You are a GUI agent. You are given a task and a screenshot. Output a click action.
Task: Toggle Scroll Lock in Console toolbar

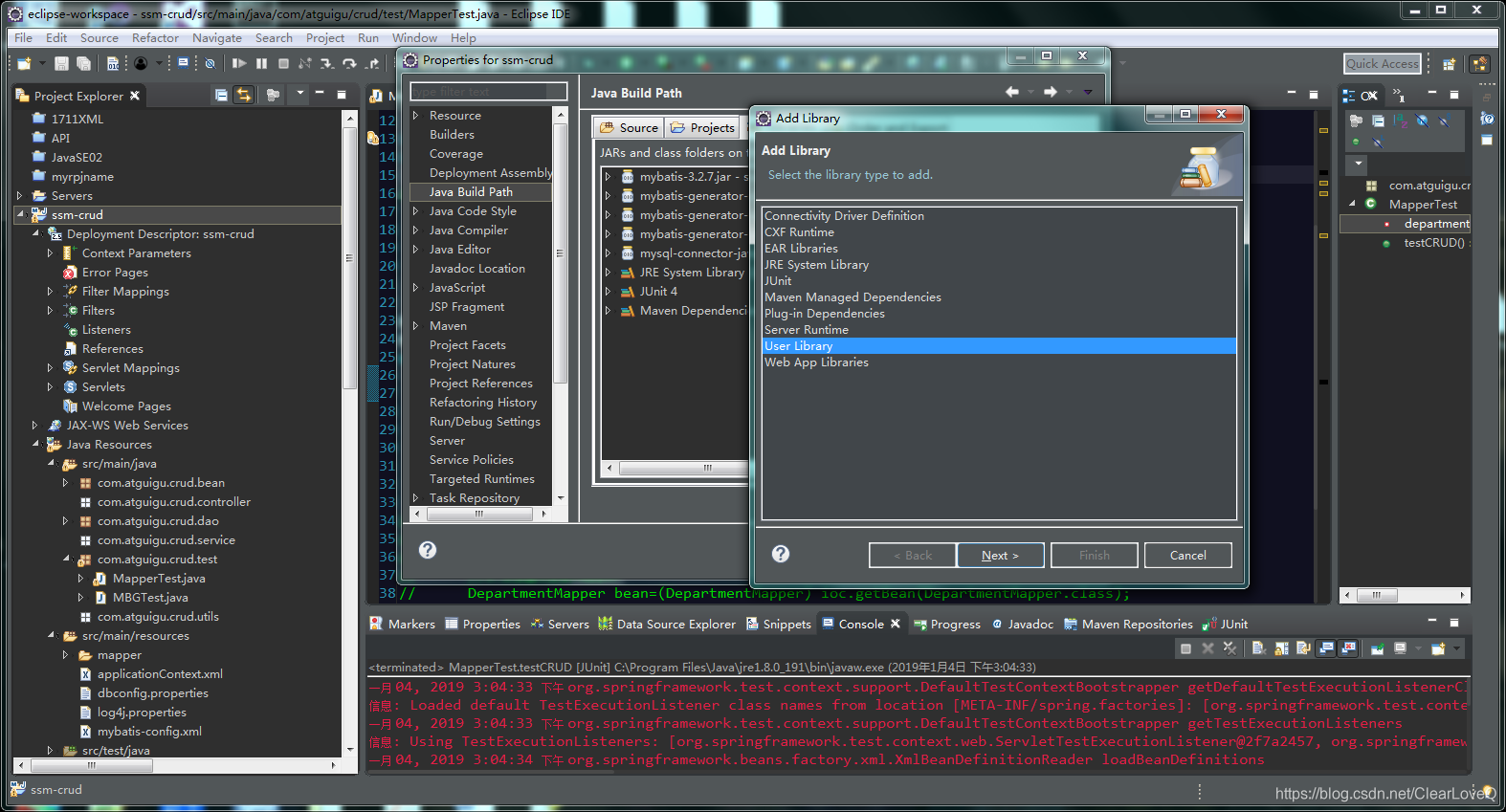pyautogui.click(x=1281, y=648)
